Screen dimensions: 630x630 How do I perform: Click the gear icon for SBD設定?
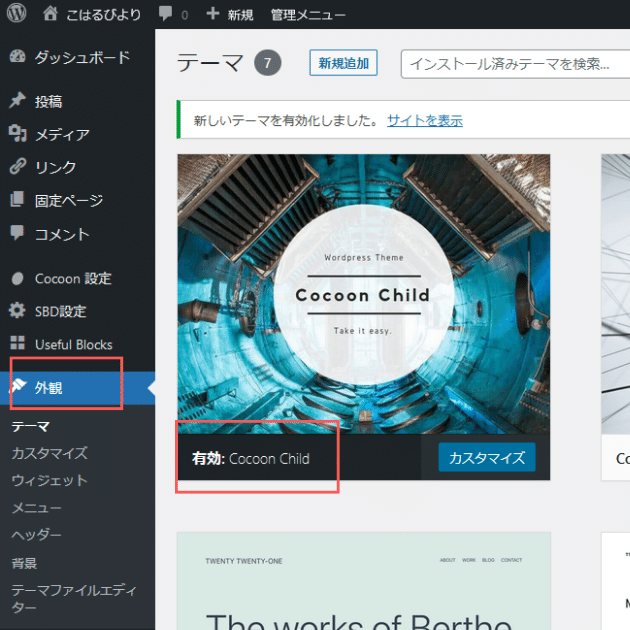(x=17, y=310)
